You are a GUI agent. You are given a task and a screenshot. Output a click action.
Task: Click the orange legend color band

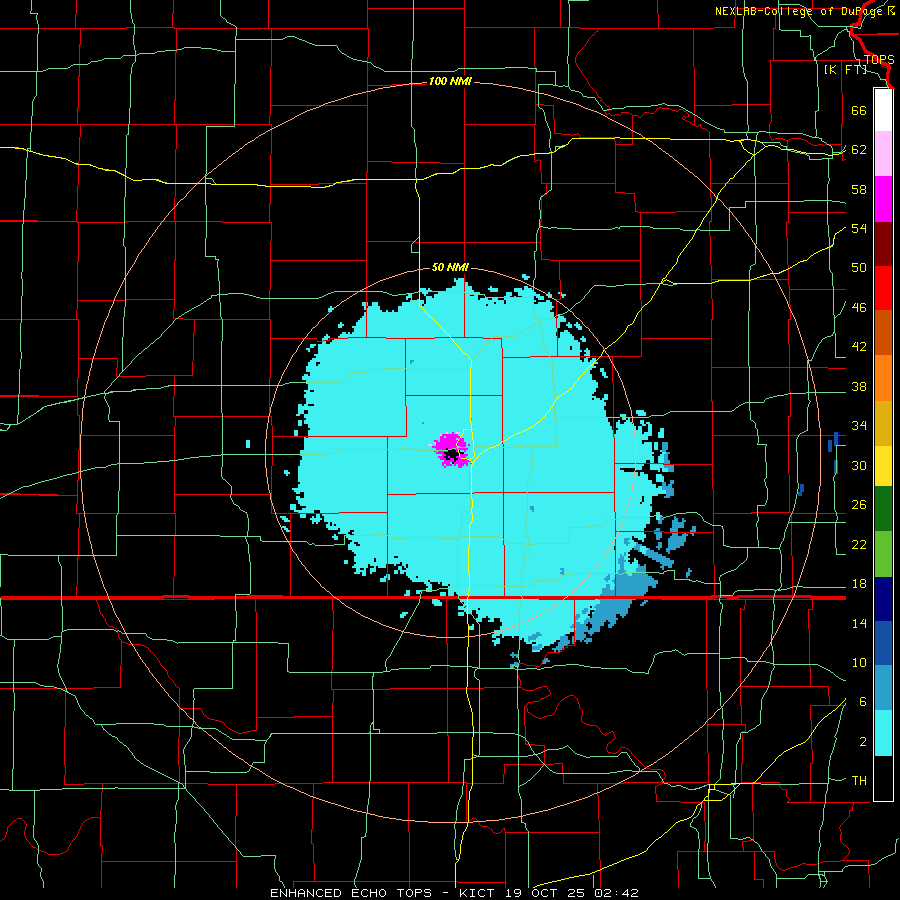click(x=883, y=378)
